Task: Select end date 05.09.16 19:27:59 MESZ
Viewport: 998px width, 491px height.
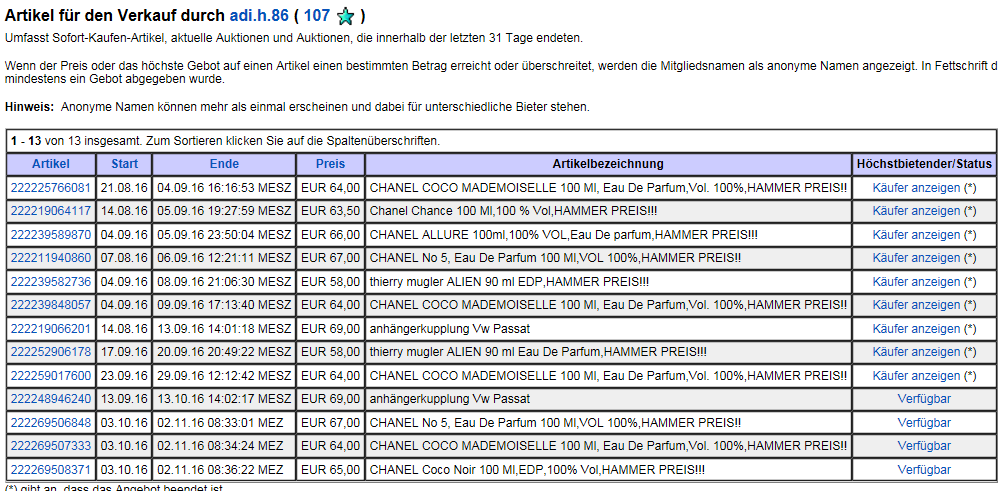Action: click(224, 211)
